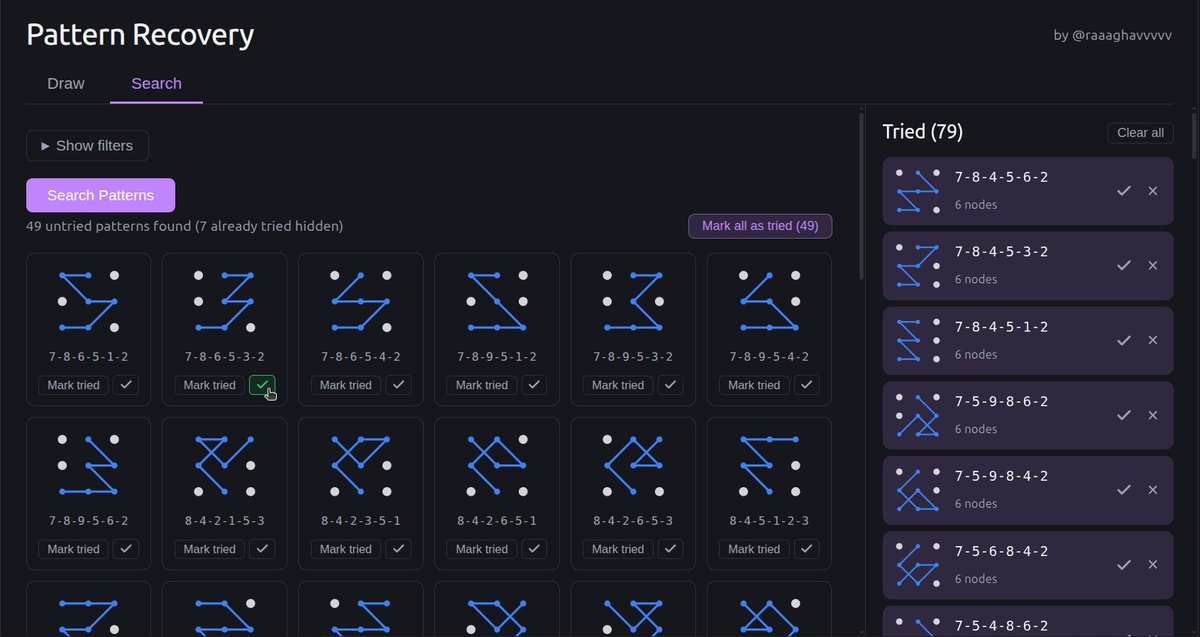Click checkmark icon on pattern 8-4-2-3-5-1 card
This screenshot has width=1200, height=637.
click(398, 549)
